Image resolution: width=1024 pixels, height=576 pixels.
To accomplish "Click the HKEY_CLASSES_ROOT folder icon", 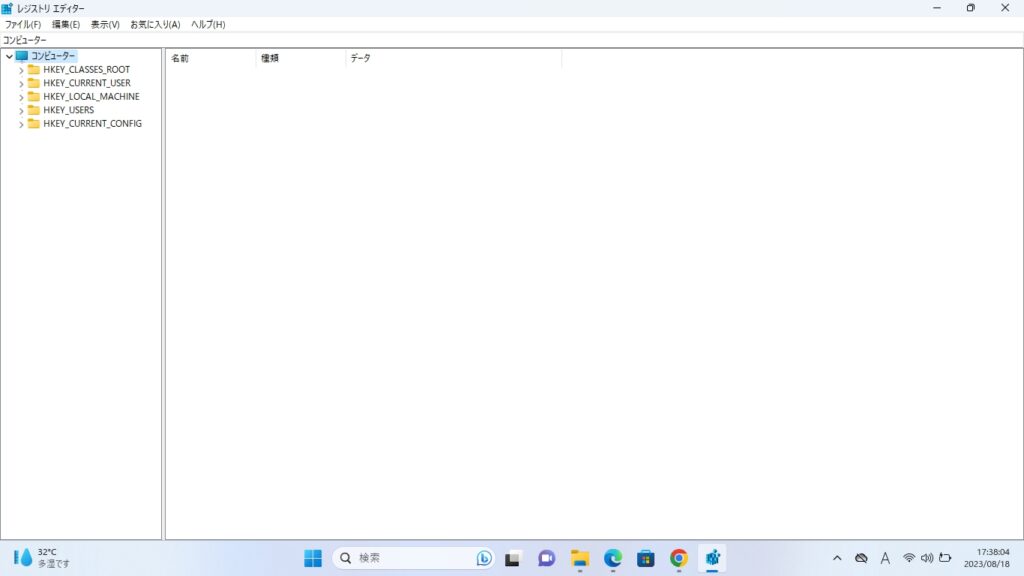I will coord(34,70).
